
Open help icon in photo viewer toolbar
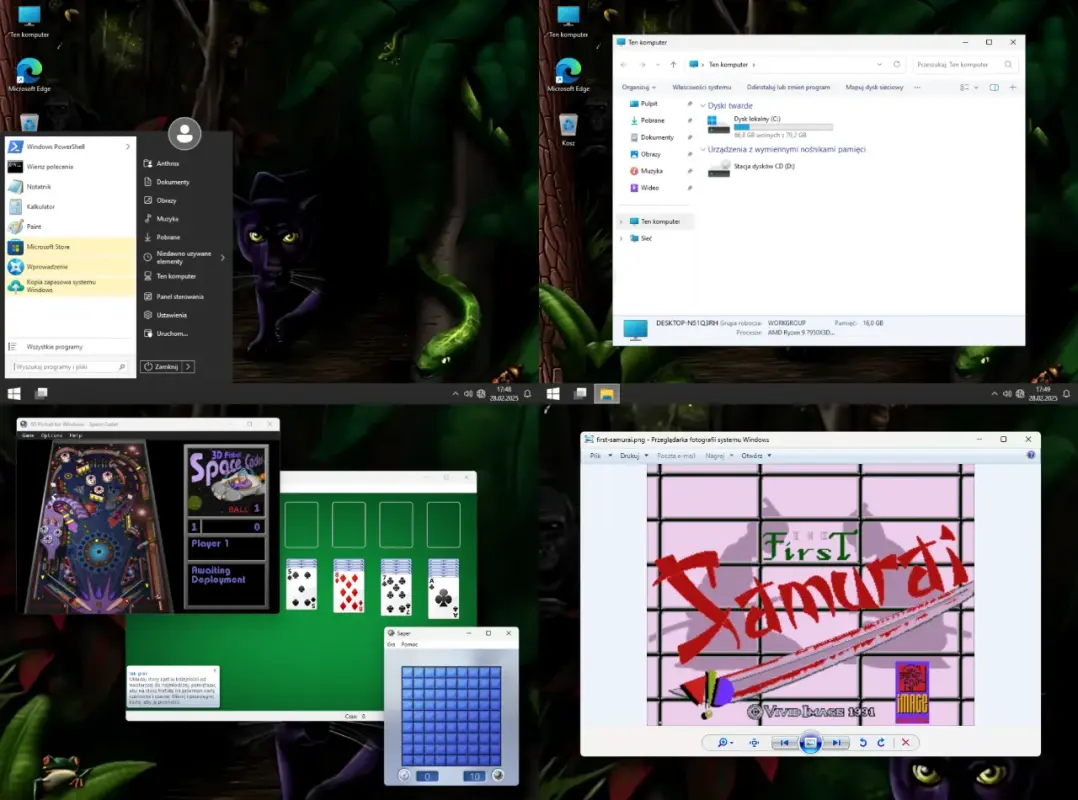1031,455
